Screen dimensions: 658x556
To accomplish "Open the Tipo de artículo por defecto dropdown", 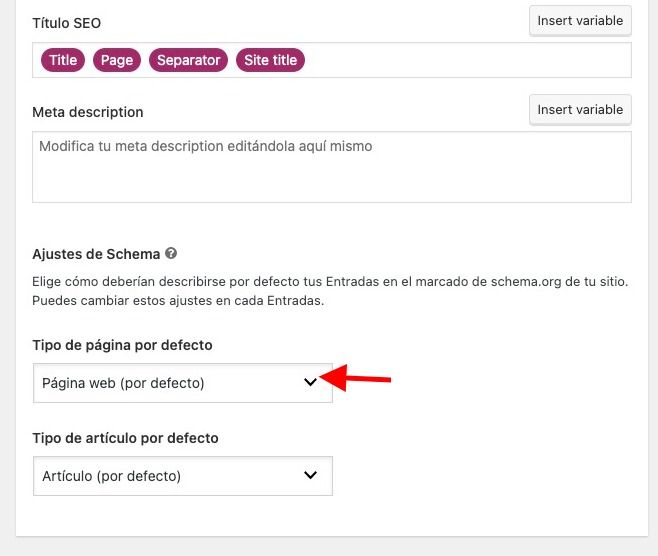I will [x=183, y=476].
